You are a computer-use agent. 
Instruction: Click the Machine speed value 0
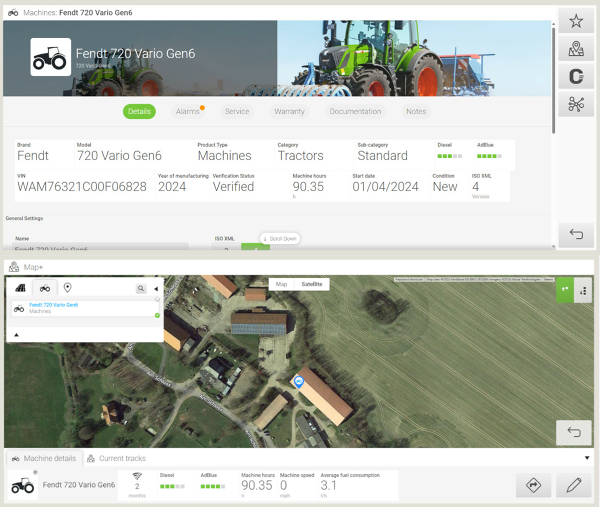[284, 485]
